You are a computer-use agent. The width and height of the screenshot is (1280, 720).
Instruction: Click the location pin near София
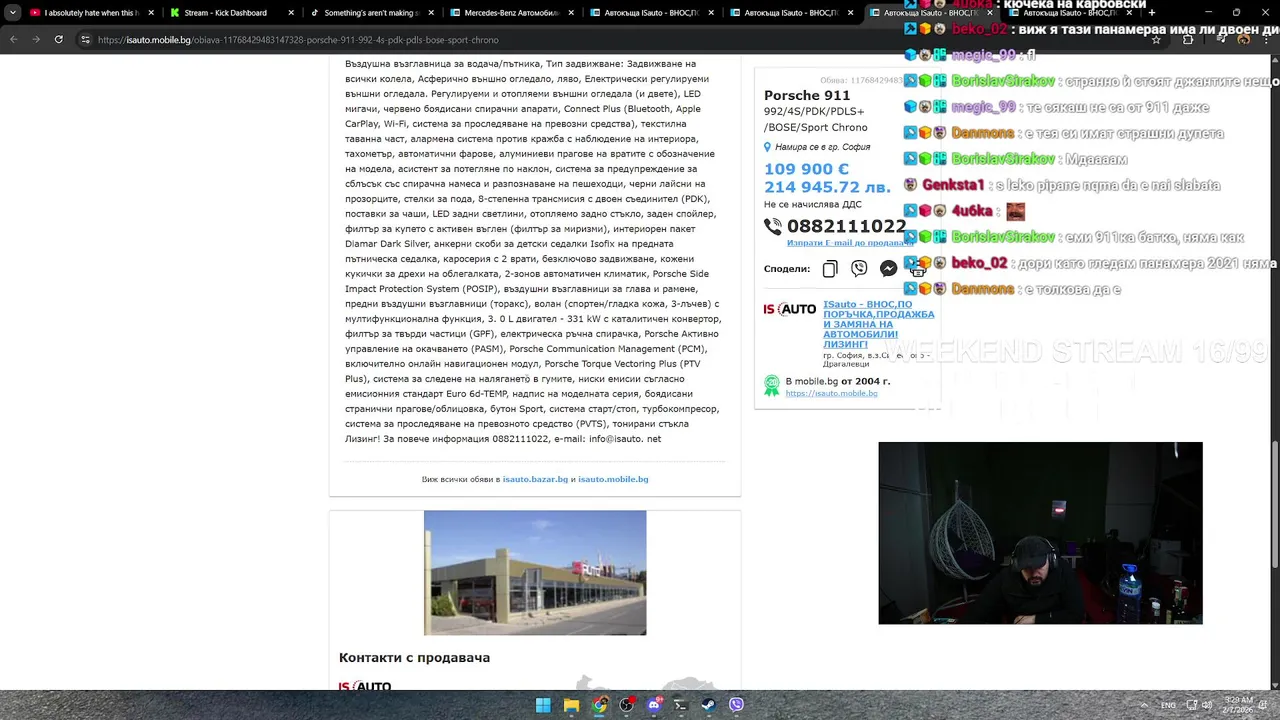coord(768,147)
